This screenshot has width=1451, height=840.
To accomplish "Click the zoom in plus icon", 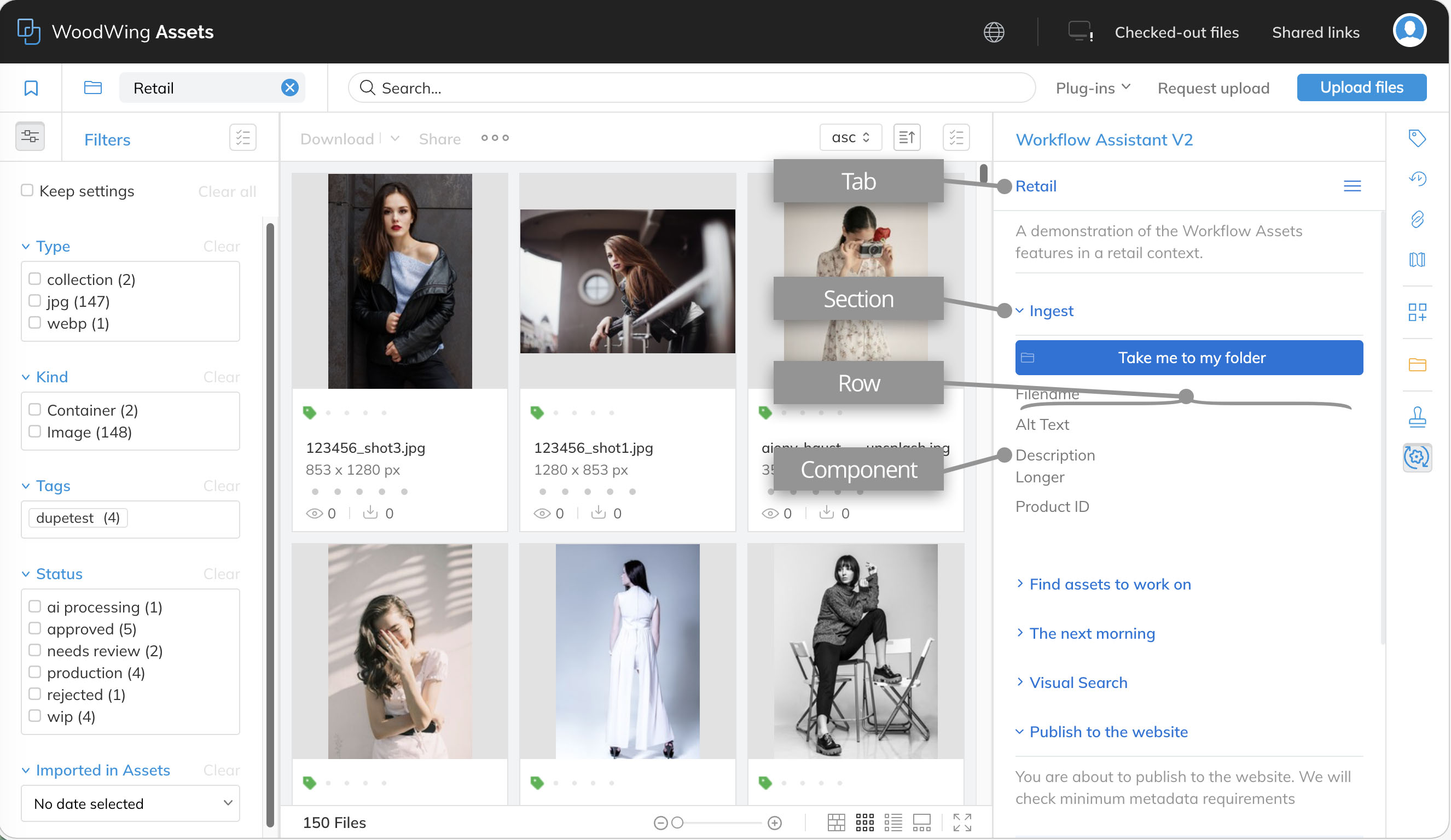I will [x=774, y=823].
